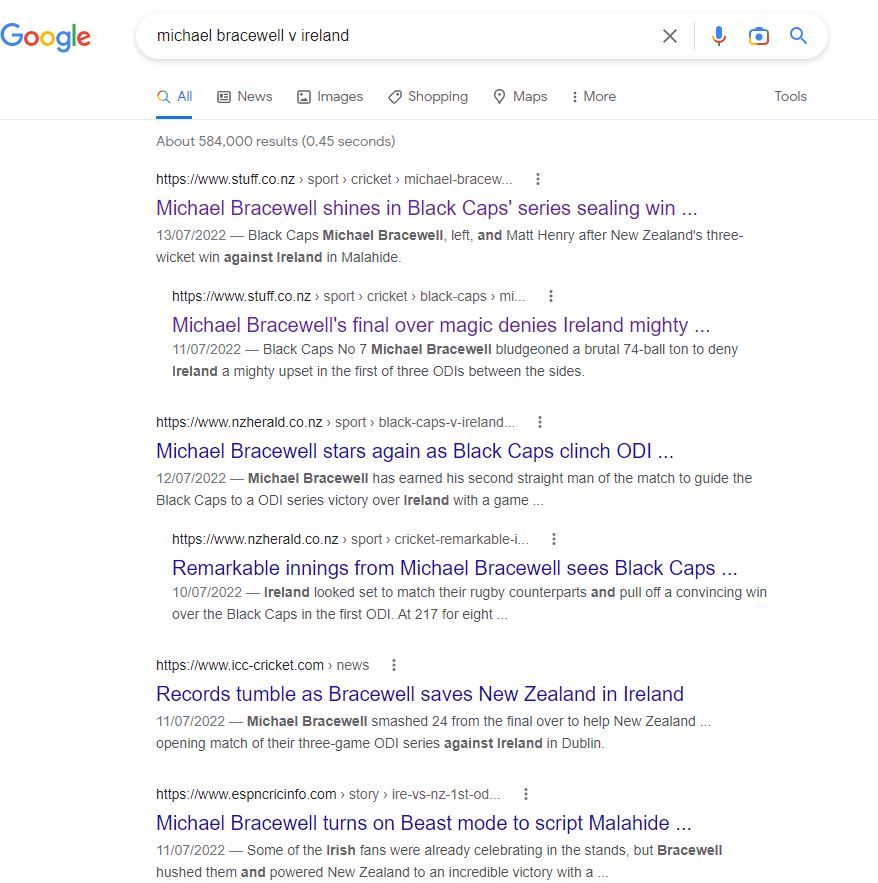This screenshot has width=878, height=883.
Task: Open three-dot options for espncricinfo.com result
Action: click(526, 794)
